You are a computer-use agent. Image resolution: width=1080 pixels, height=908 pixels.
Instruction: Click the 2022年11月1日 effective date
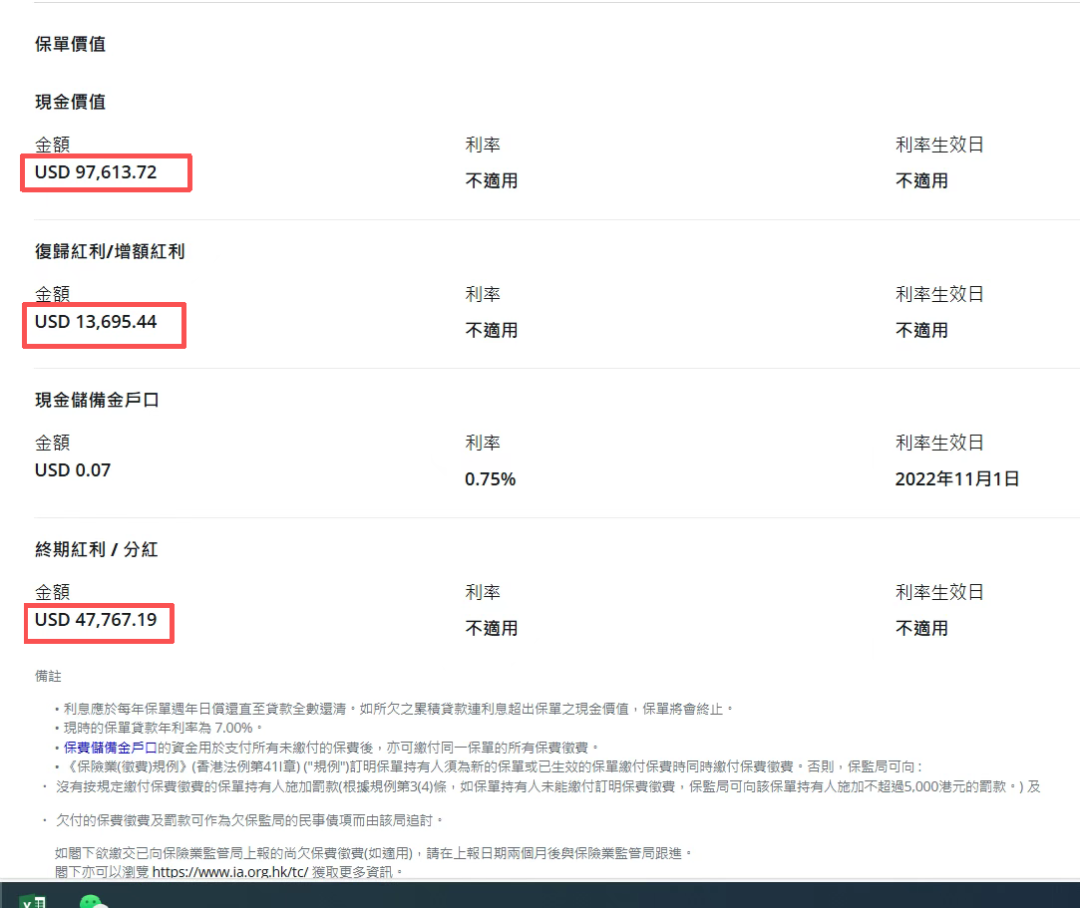click(957, 479)
